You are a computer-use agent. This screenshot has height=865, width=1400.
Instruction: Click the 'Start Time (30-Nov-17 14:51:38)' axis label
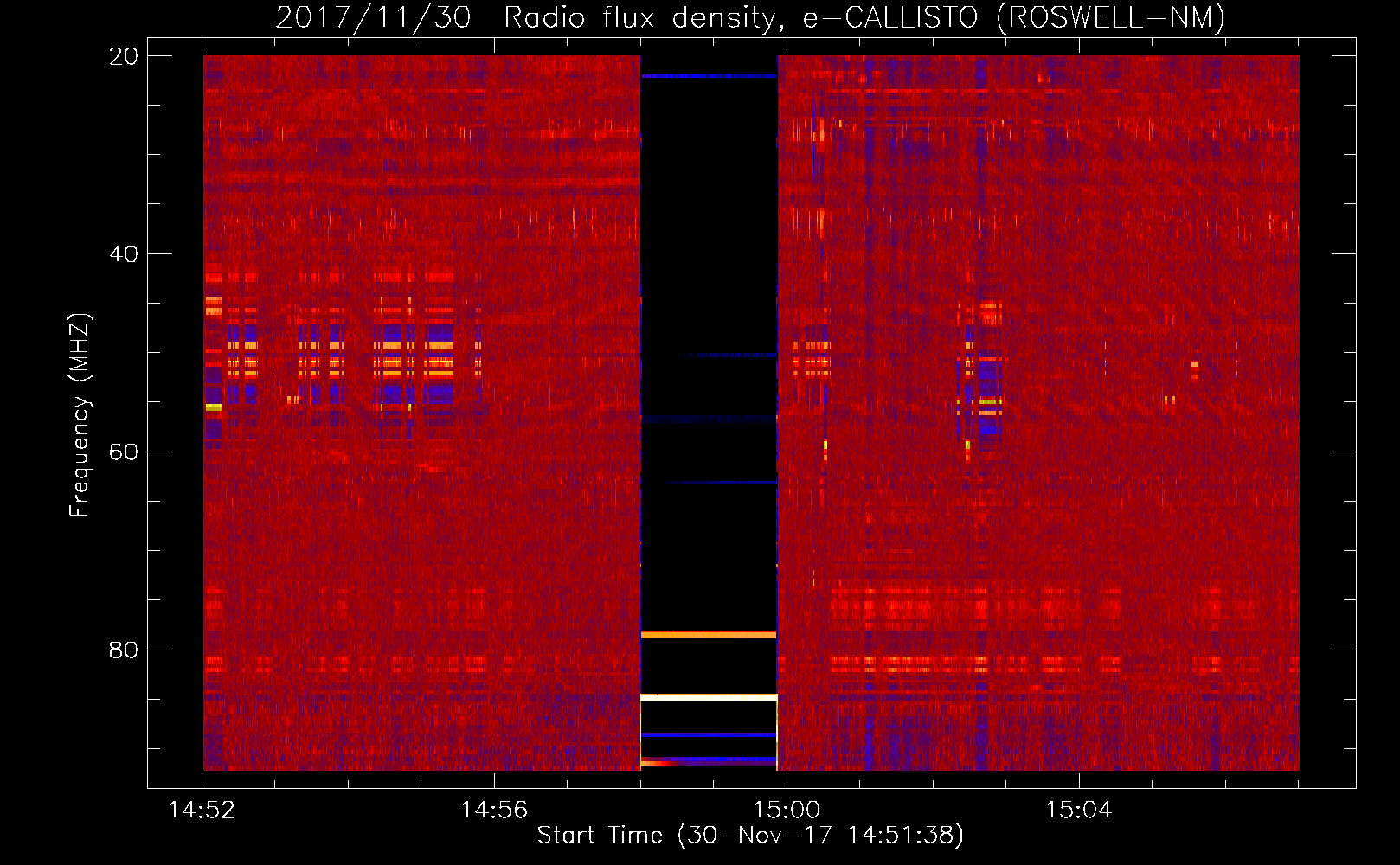(x=750, y=836)
